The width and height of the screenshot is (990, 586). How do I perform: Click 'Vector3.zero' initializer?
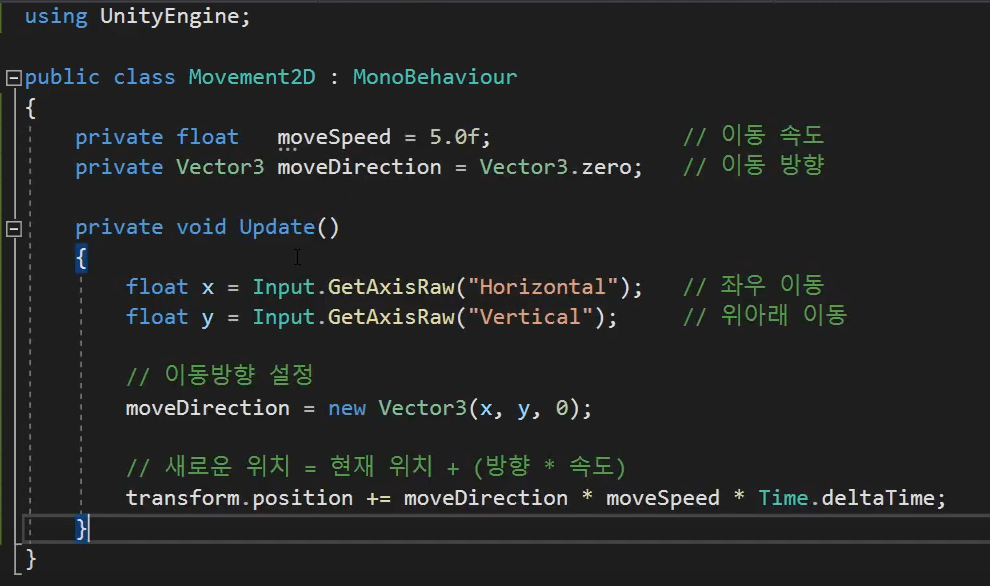coord(555,167)
